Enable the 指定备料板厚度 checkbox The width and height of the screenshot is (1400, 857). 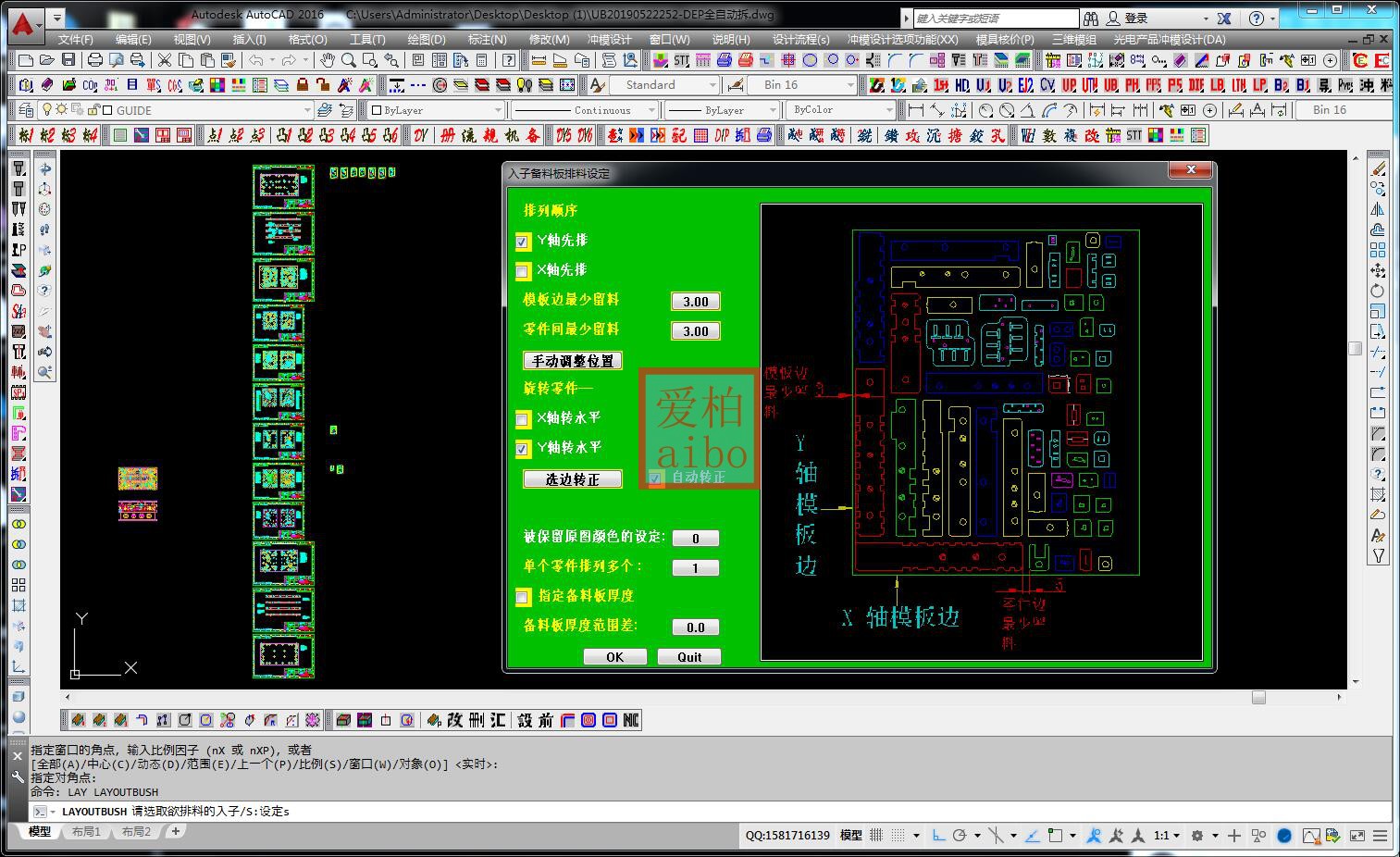click(522, 597)
